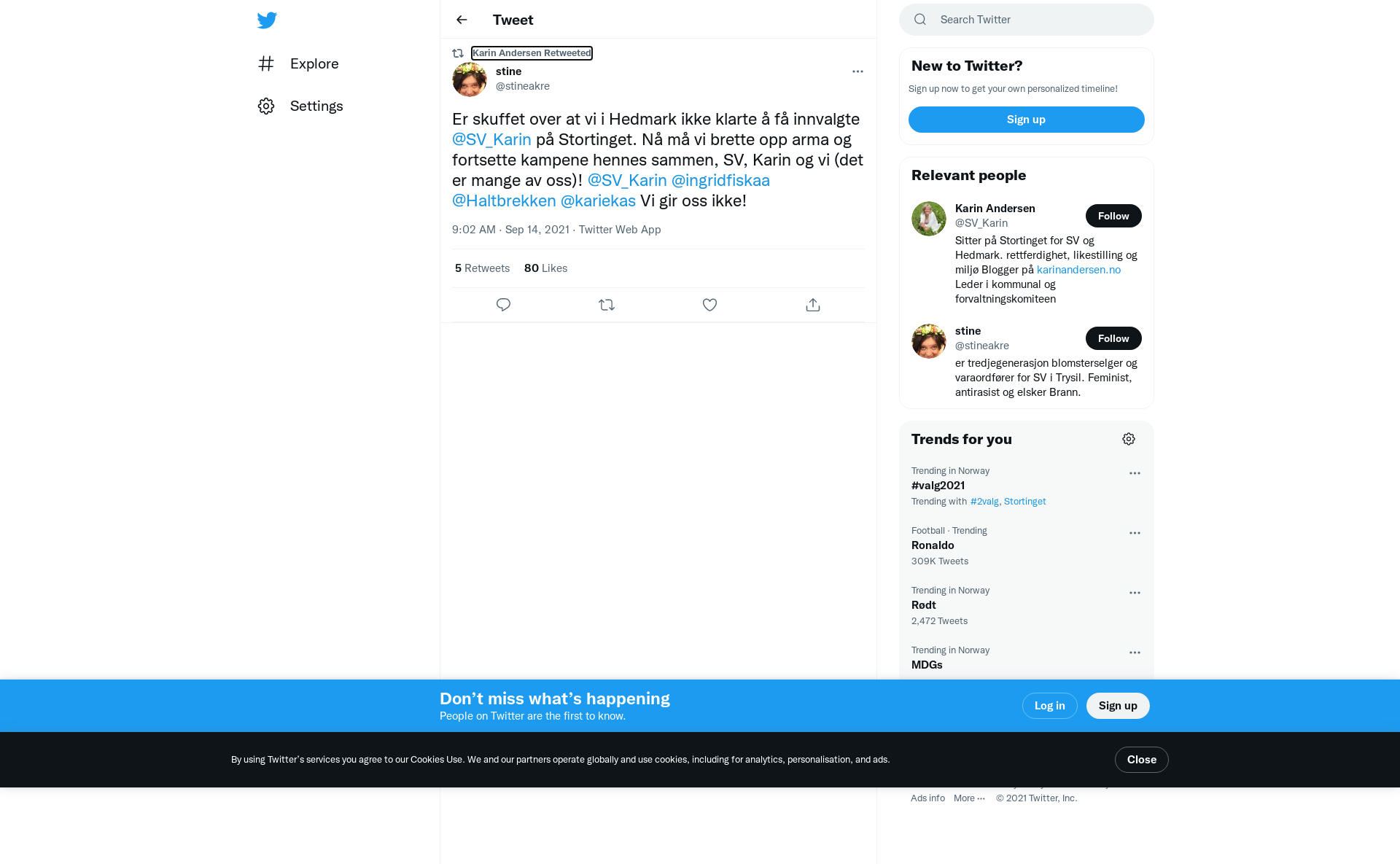Reply to the tweet with the comment icon

[503, 305]
